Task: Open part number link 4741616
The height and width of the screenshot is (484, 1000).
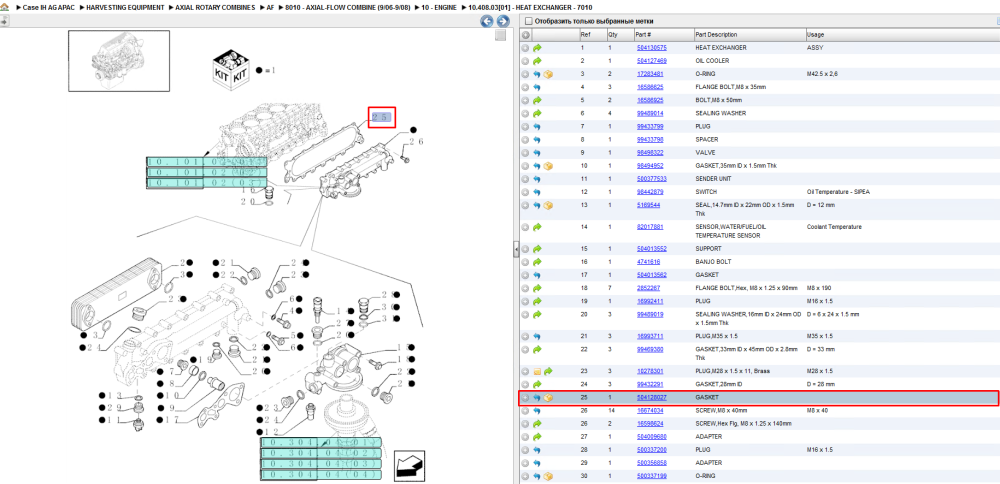Action: pyautogui.click(x=649, y=262)
